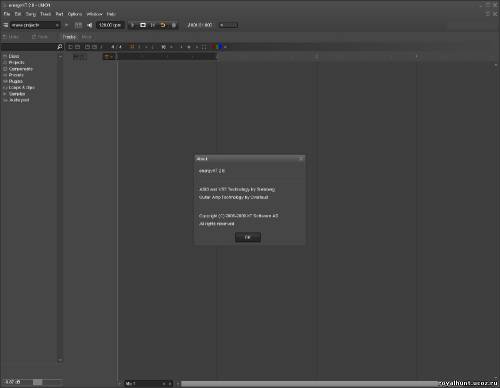Open the File menu
This screenshot has width=500, height=388.
point(7,14)
